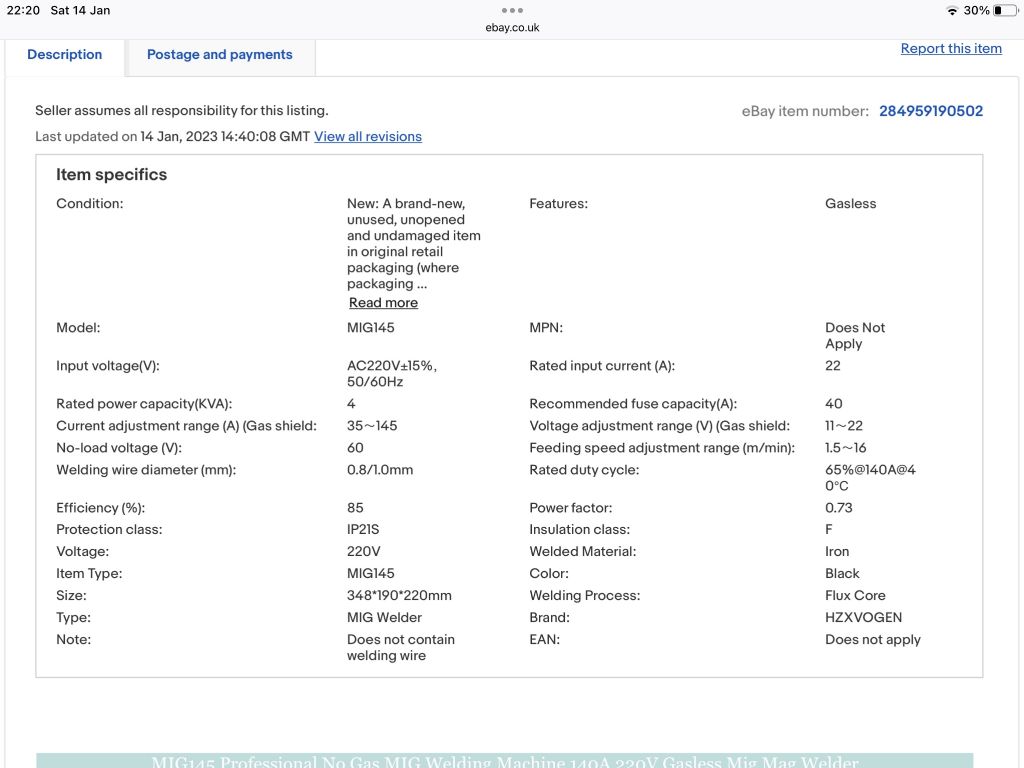Click the Rated input current value 22
The width and height of the screenshot is (1024, 768).
833,365
